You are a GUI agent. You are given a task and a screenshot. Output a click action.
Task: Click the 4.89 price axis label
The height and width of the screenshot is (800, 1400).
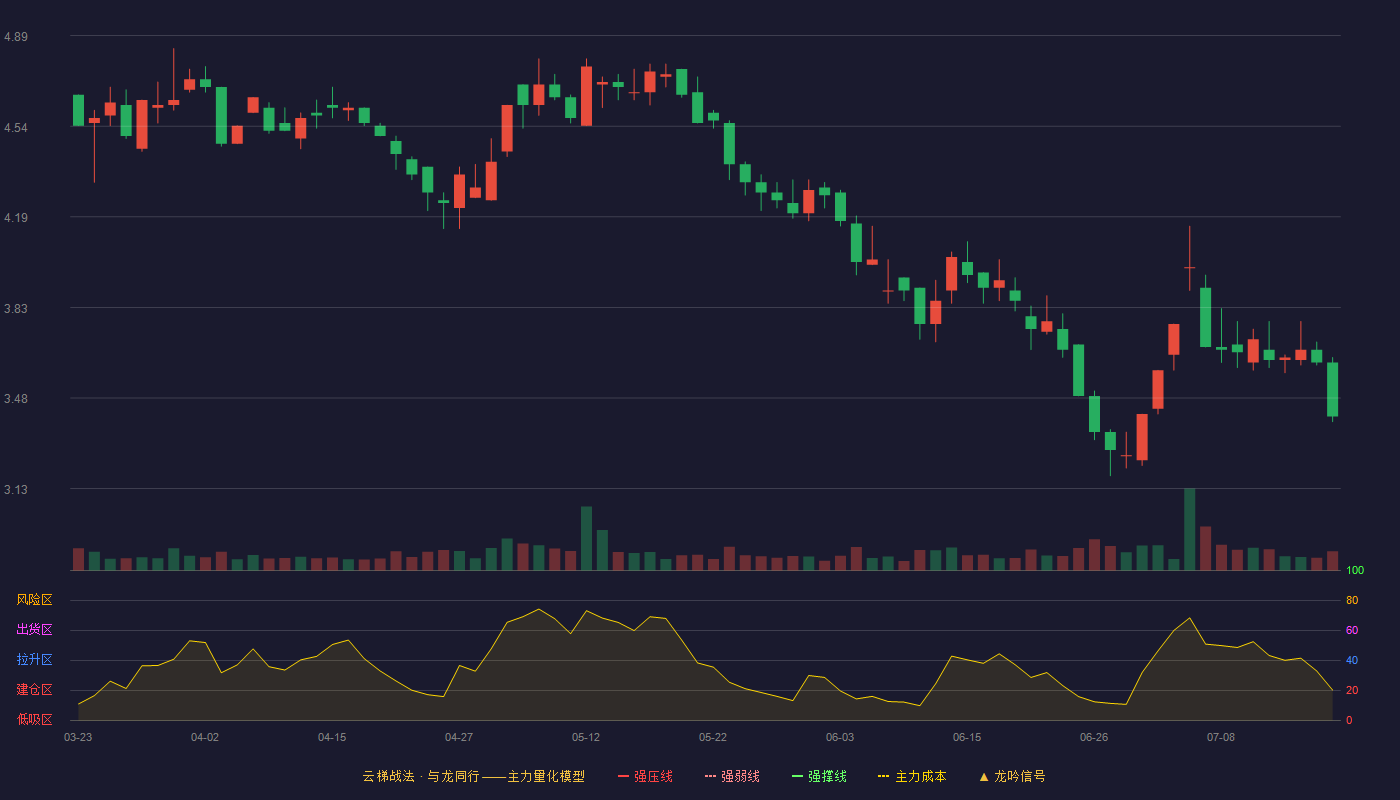click(16, 37)
